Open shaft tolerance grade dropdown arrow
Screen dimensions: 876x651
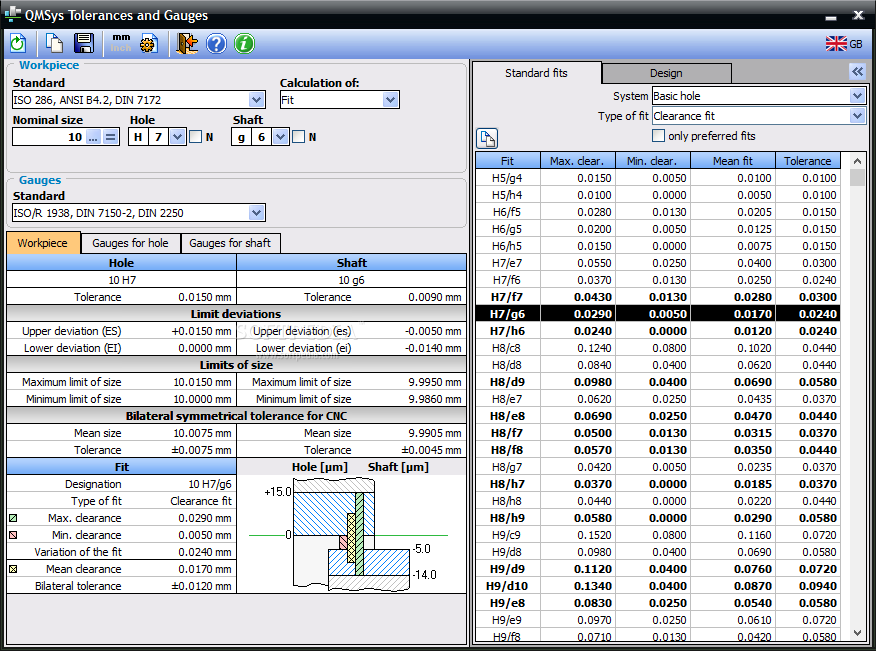(280, 137)
